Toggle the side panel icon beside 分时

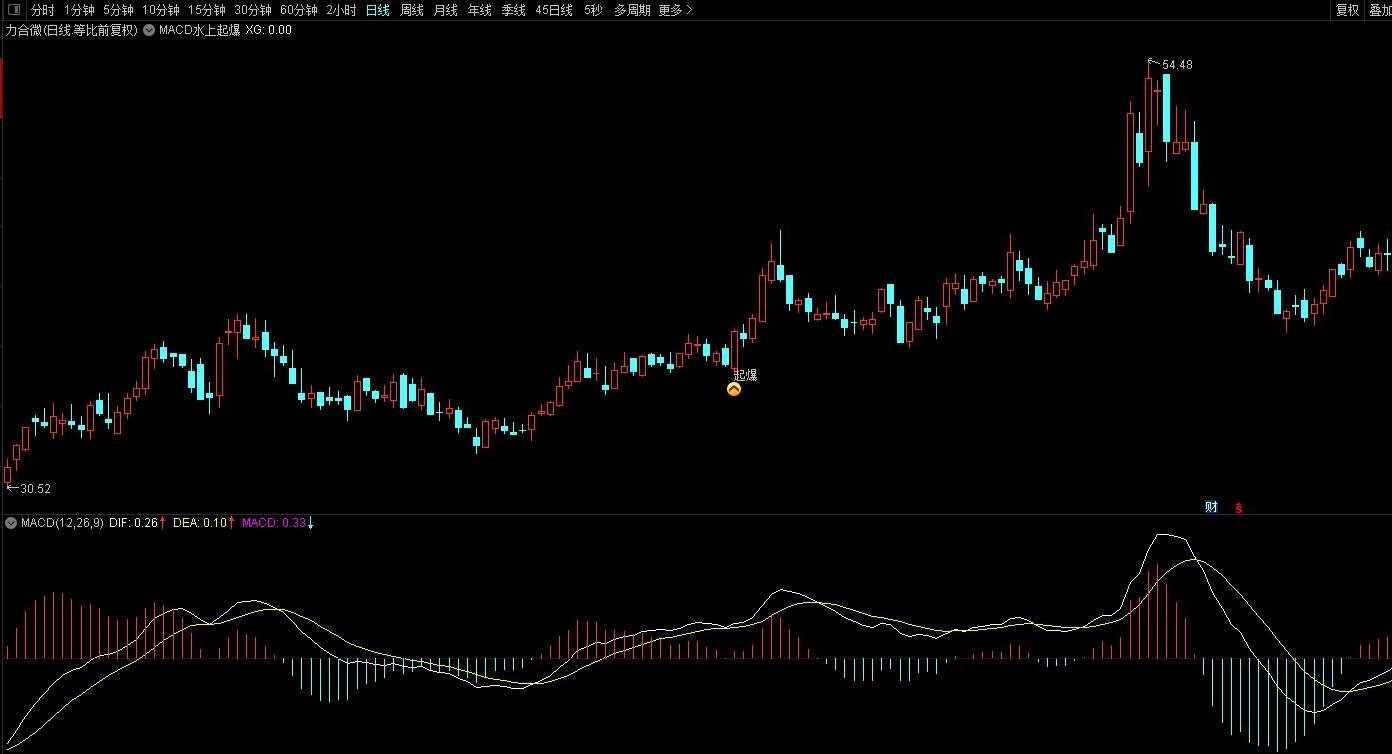pos(14,10)
